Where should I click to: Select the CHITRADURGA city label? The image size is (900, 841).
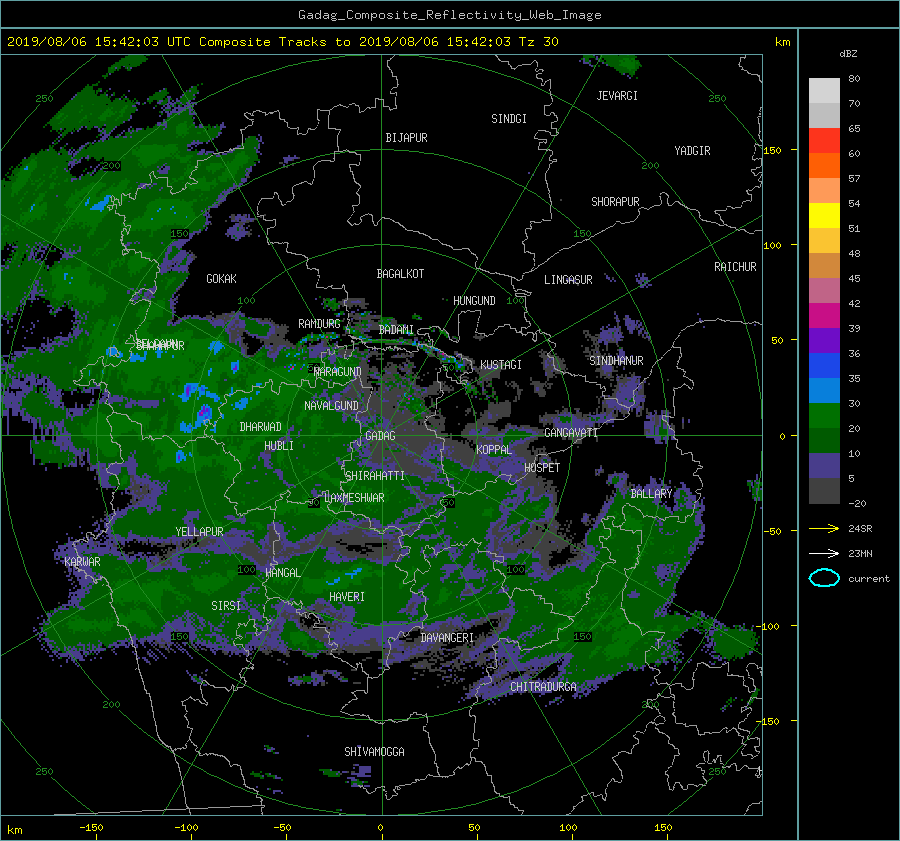(544, 687)
